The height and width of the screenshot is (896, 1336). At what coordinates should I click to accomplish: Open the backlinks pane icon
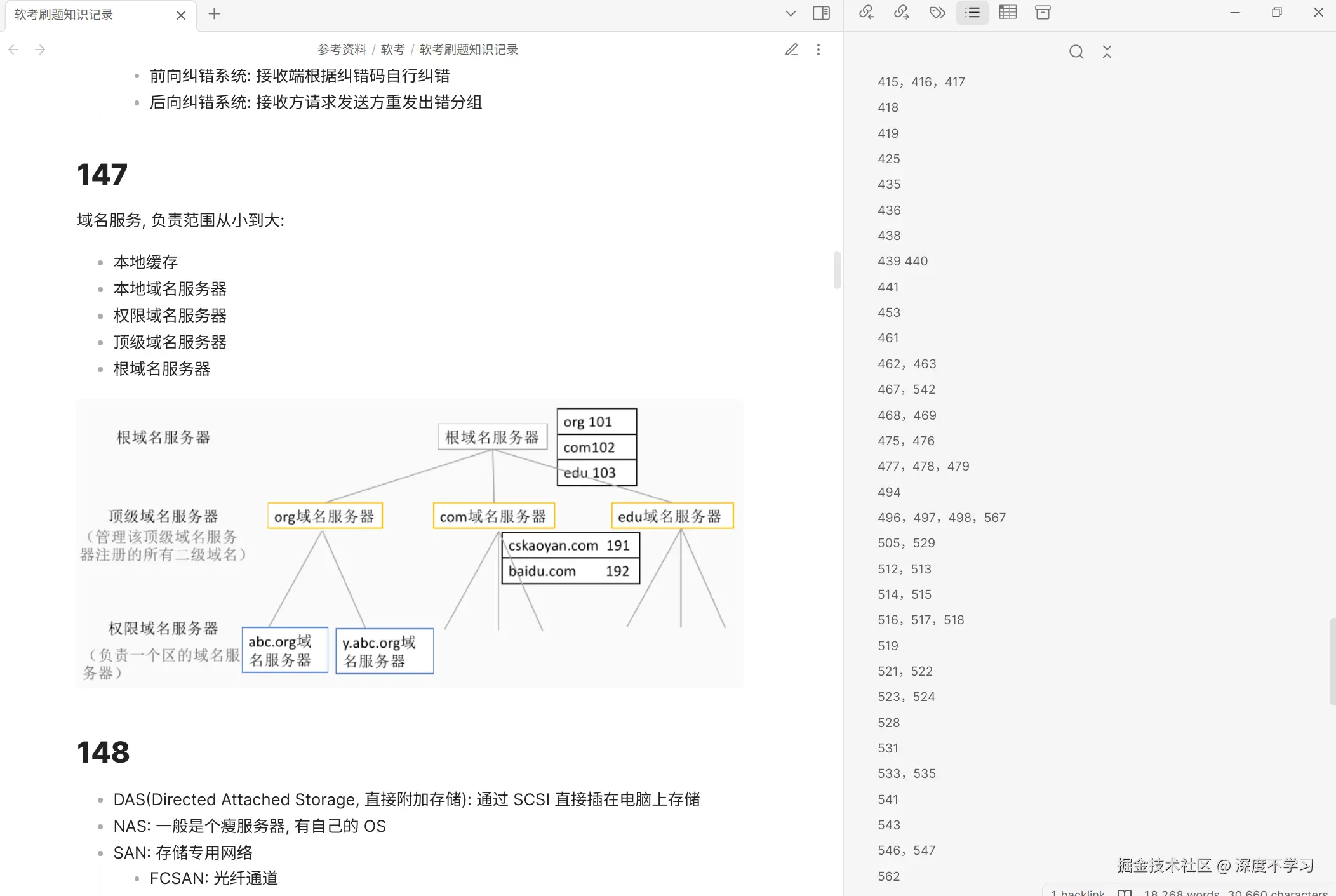click(x=866, y=13)
